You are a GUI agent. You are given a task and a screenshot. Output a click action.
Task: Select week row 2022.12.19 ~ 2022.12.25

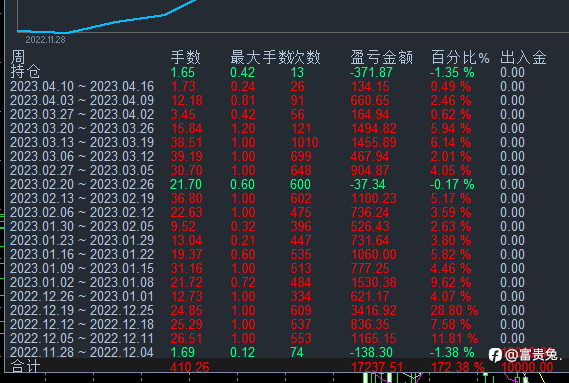click(82, 310)
